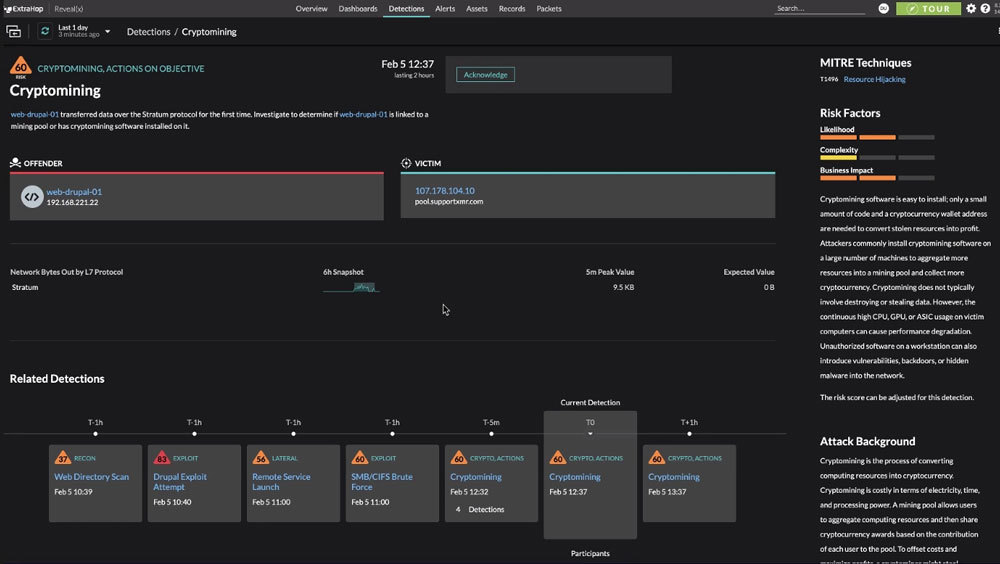Open the settings gear icon
The width and height of the screenshot is (1000, 564).
coord(971,9)
